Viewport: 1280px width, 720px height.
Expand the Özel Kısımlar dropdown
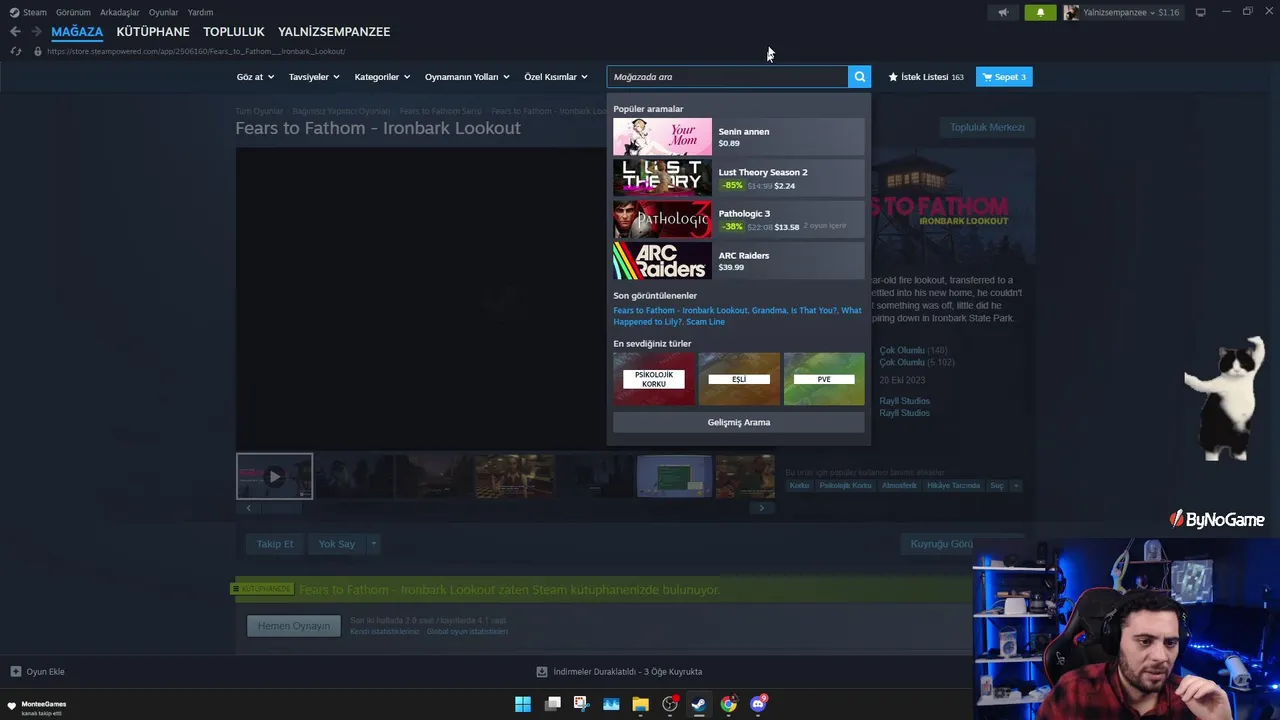click(x=556, y=77)
